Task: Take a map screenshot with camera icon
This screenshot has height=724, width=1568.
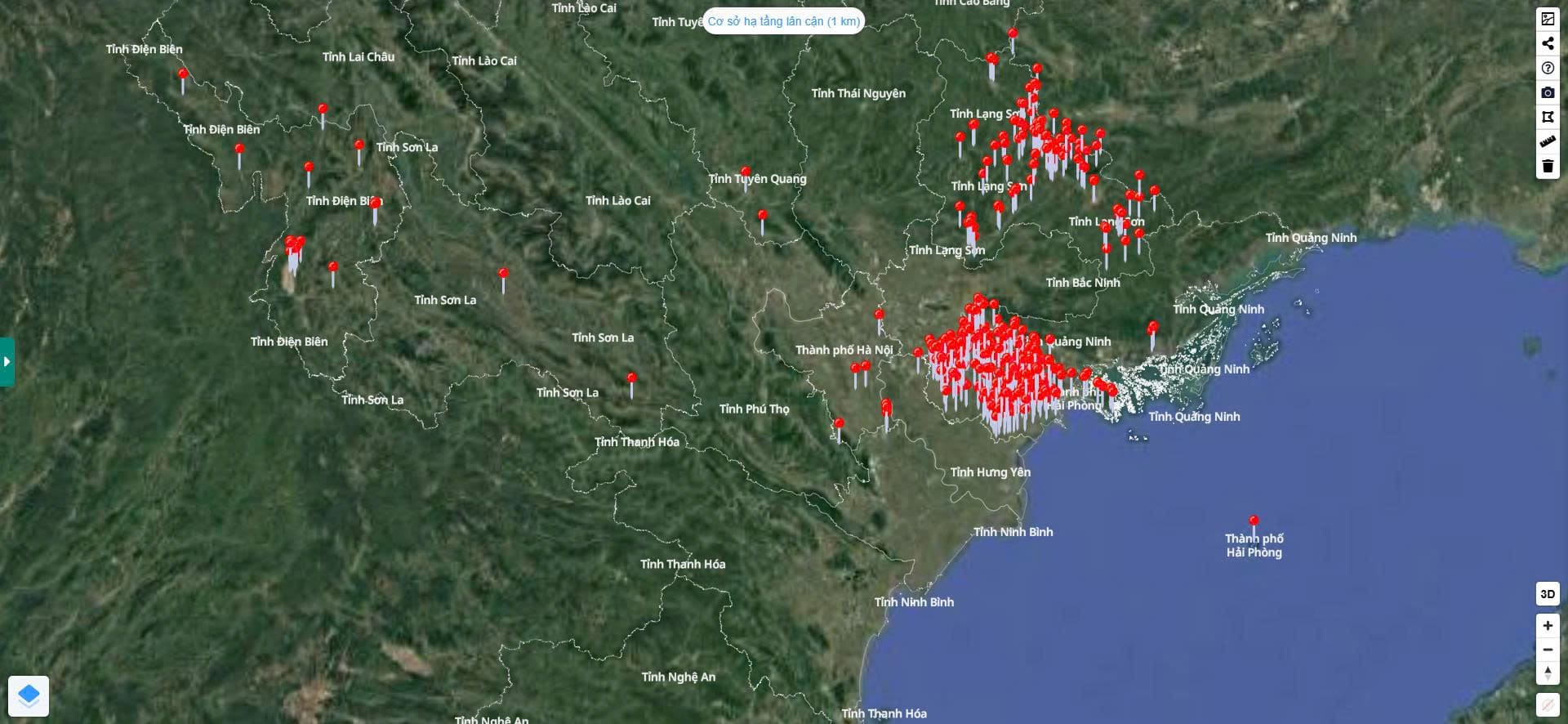Action: [x=1548, y=92]
